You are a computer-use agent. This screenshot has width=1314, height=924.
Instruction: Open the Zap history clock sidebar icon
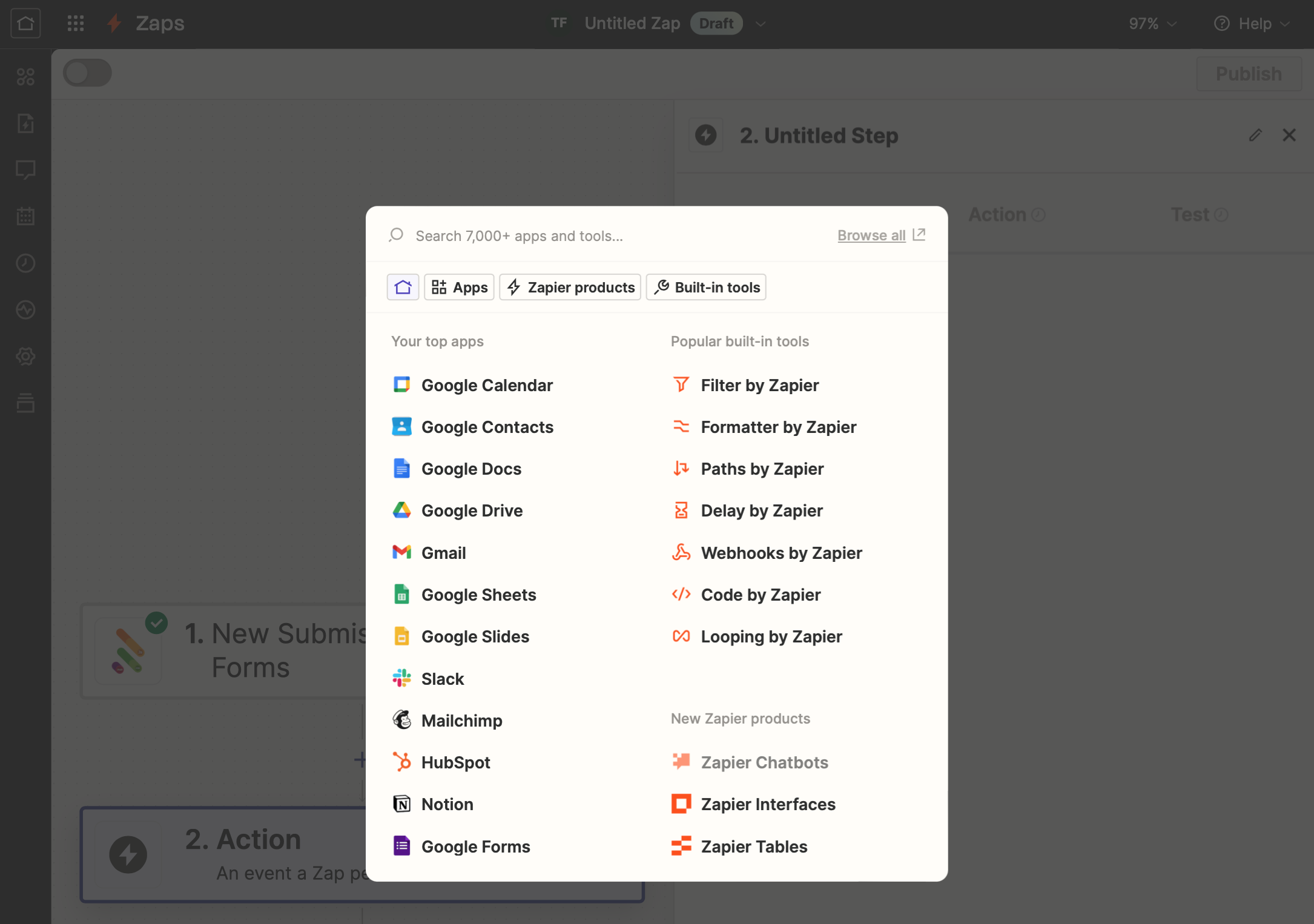(25, 263)
